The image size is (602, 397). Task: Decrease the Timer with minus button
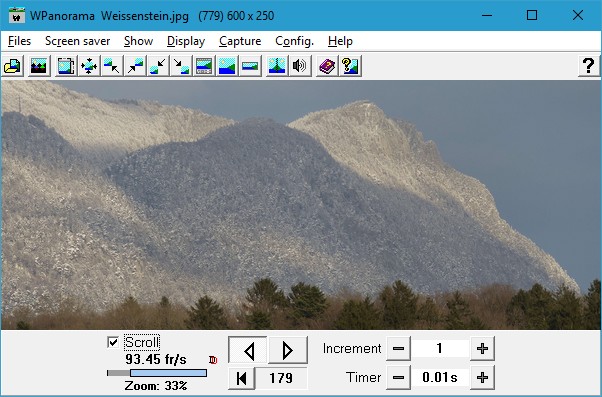(x=399, y=377)
